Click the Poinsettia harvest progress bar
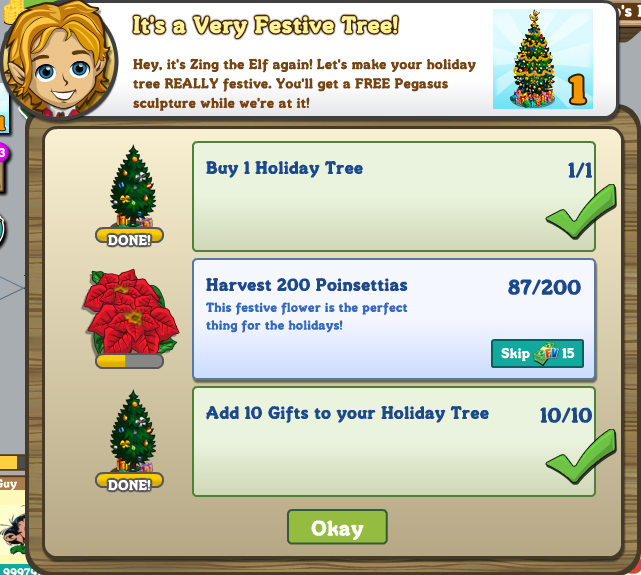Image resolution: width=641 pixels, height=575 pixels. [x=129, y=361]
